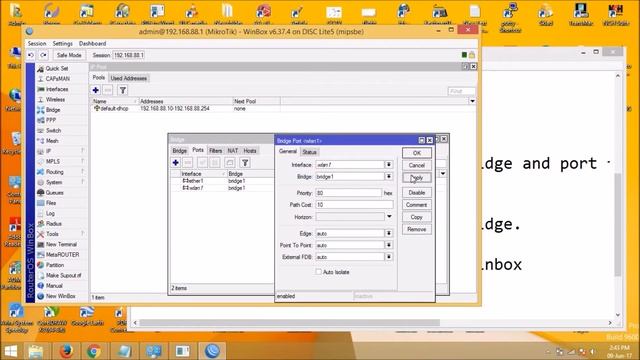Image resolution: width=640 pixels, height=360 pixels.
Task: Click OK in Bridge Port dialog
Action: click(417, 153)
